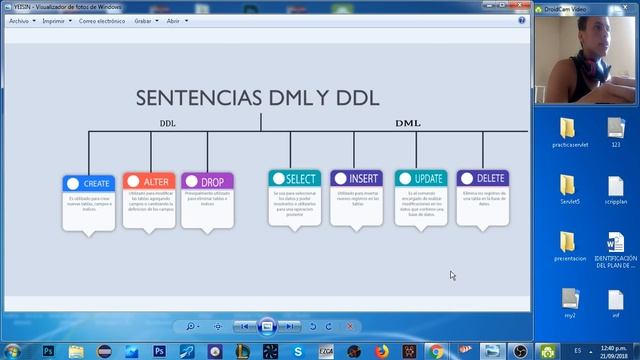Open the practicaservlet desktop folder
Screen dimensions: 640x360
pos(570,133)
